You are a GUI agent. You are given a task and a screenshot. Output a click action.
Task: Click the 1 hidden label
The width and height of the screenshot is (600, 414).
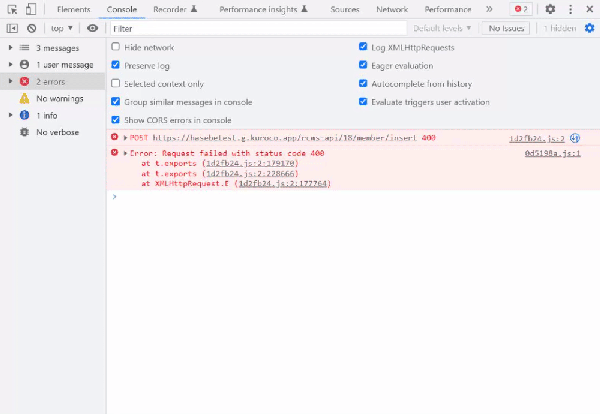560,28
